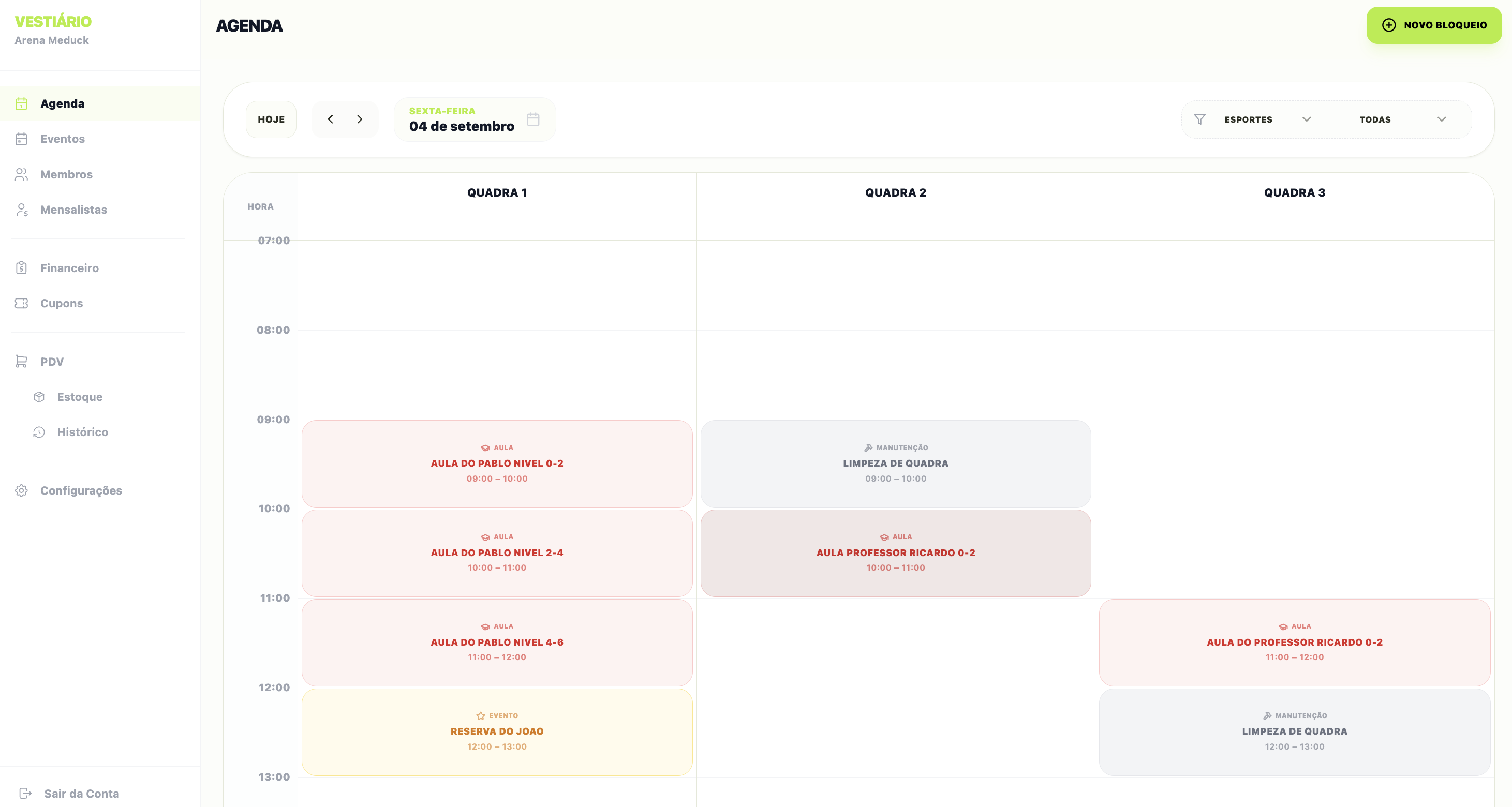Screen dimensions: 1512x807
Task: Open the Estoque submenu item
Action: [x=100, y=397]
